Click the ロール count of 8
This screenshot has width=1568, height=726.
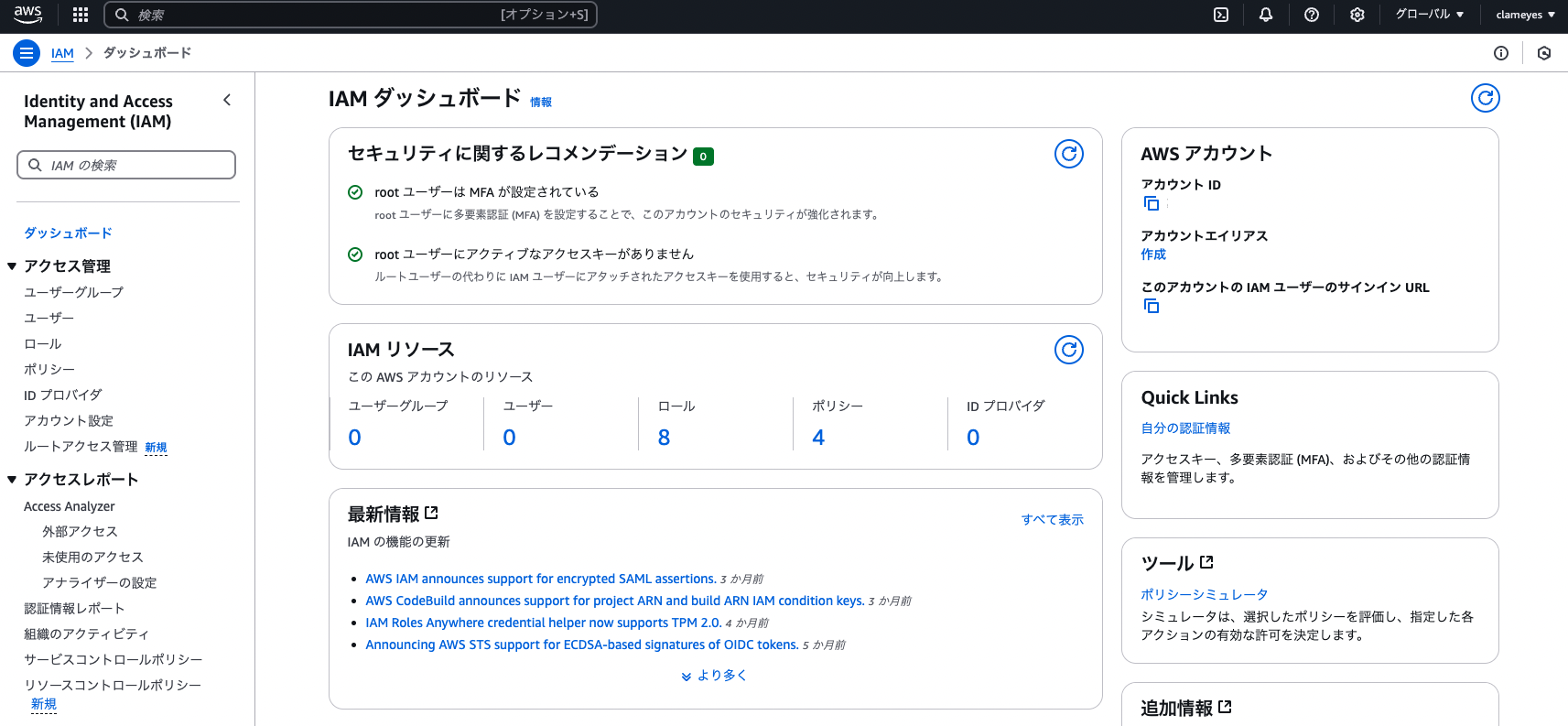[665, 438]
